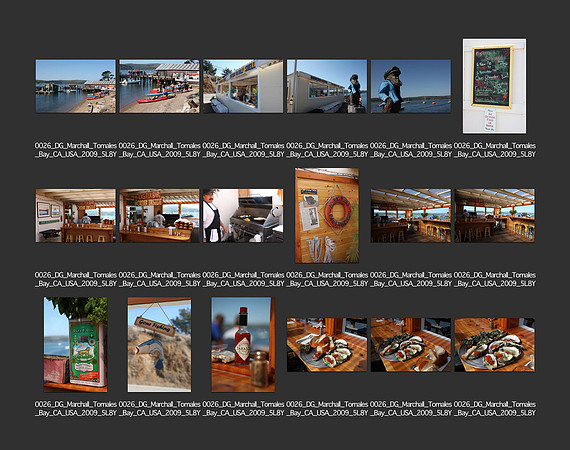The image size is (570, 450).
Task: Select photo of shack with sailor statue beside
Action: coord(327,86)
